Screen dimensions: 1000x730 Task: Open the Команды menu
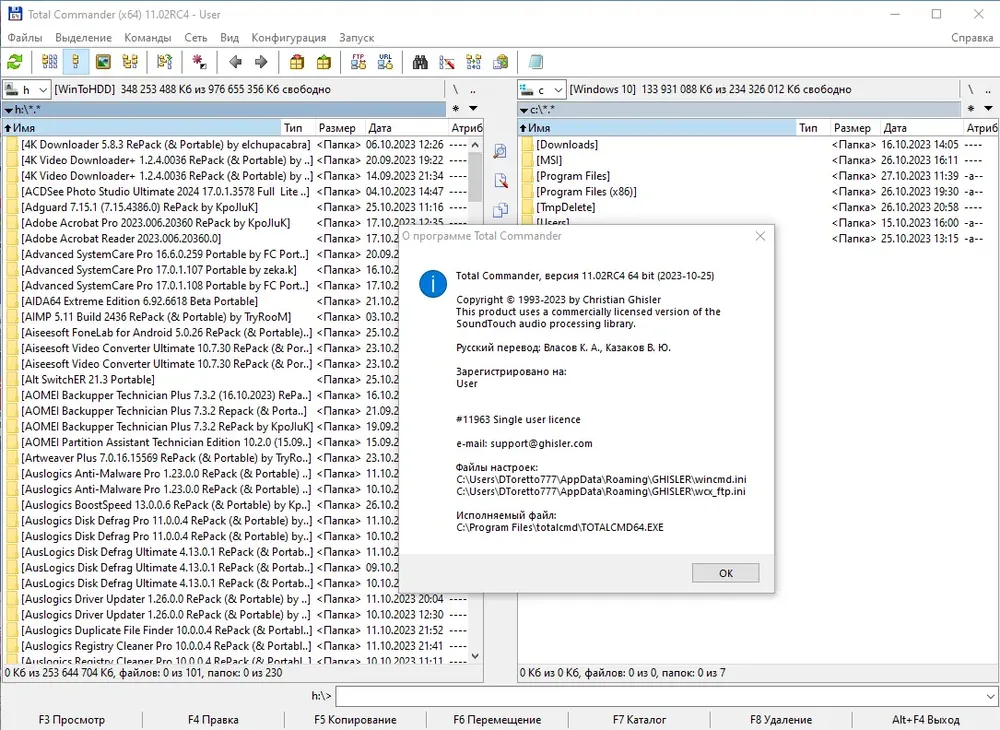(147, 38)
